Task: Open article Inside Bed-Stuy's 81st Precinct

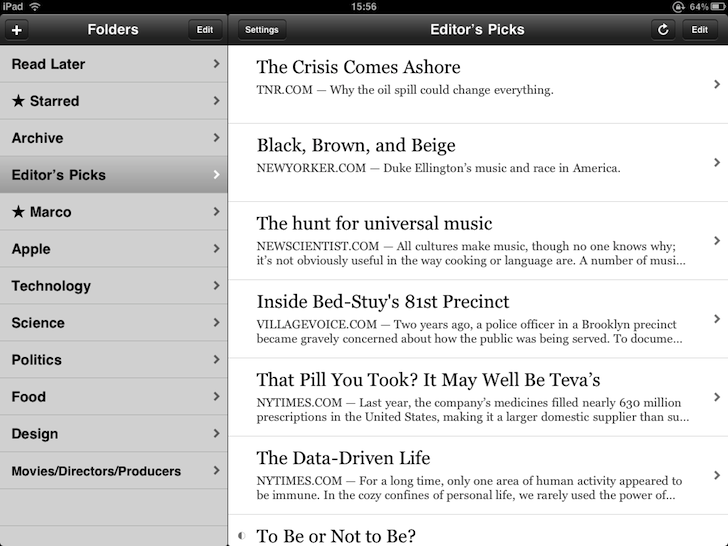Action: coord(478,319)
